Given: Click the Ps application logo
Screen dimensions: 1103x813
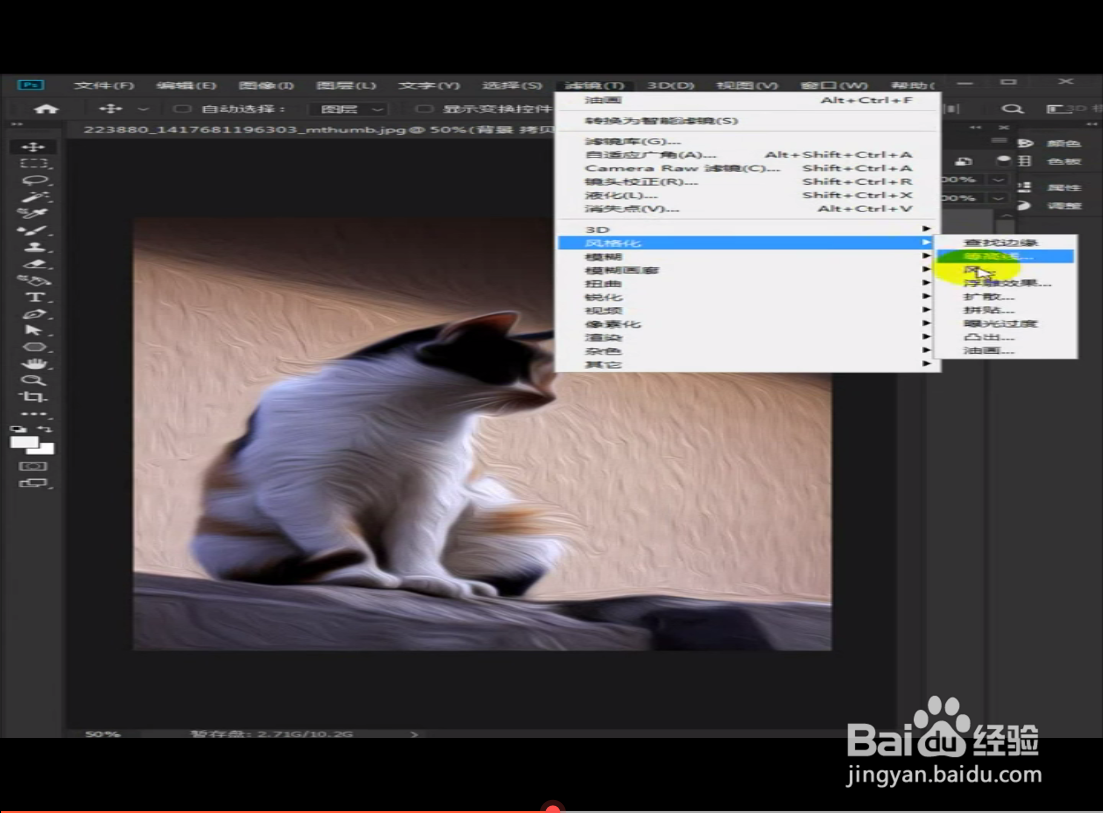Looking at the screenshot, I should click(x=31, y=85).
